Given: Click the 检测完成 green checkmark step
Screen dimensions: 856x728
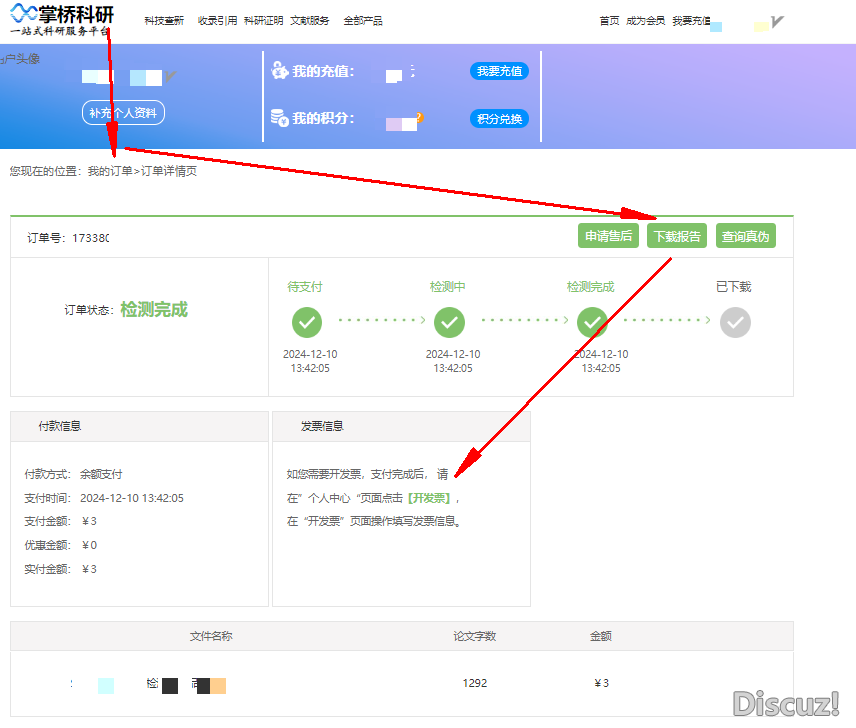Looking at the screenshot, I should pyautogui.click(x=593, y=322).
